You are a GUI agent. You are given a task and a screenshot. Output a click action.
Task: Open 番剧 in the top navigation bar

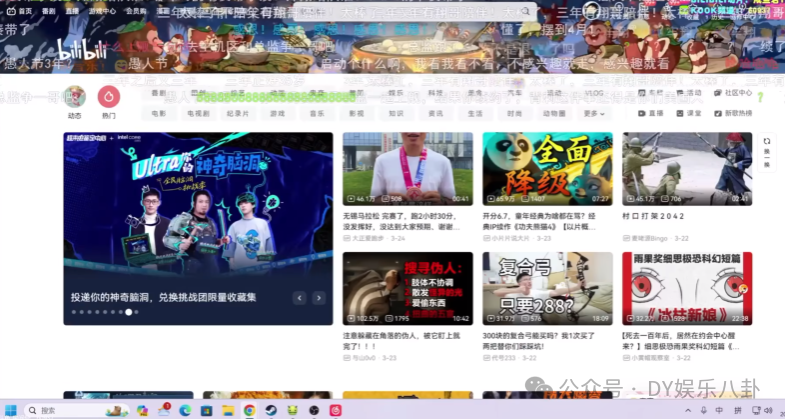49,11
